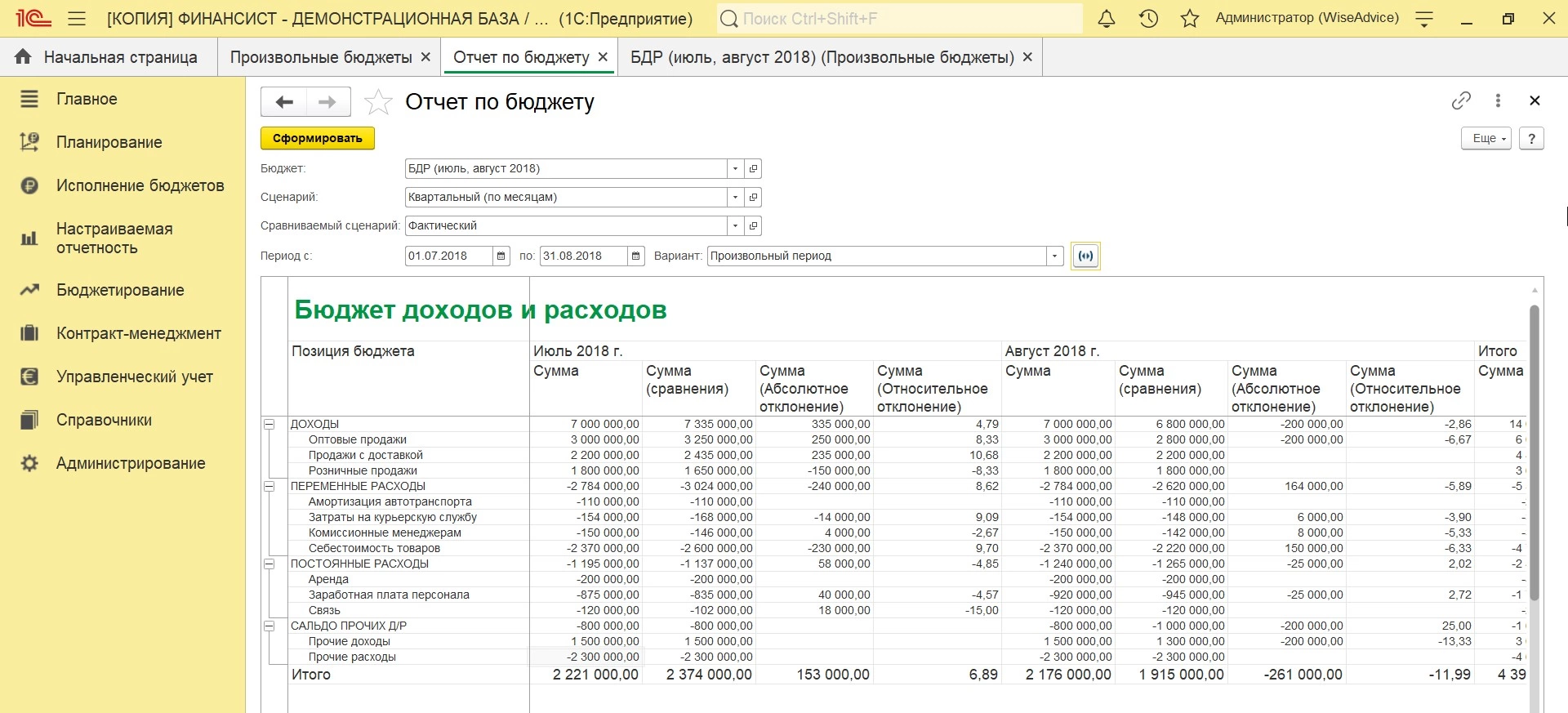Open the main hamburger menu
1568x713 pixels.
coord(77,19)
